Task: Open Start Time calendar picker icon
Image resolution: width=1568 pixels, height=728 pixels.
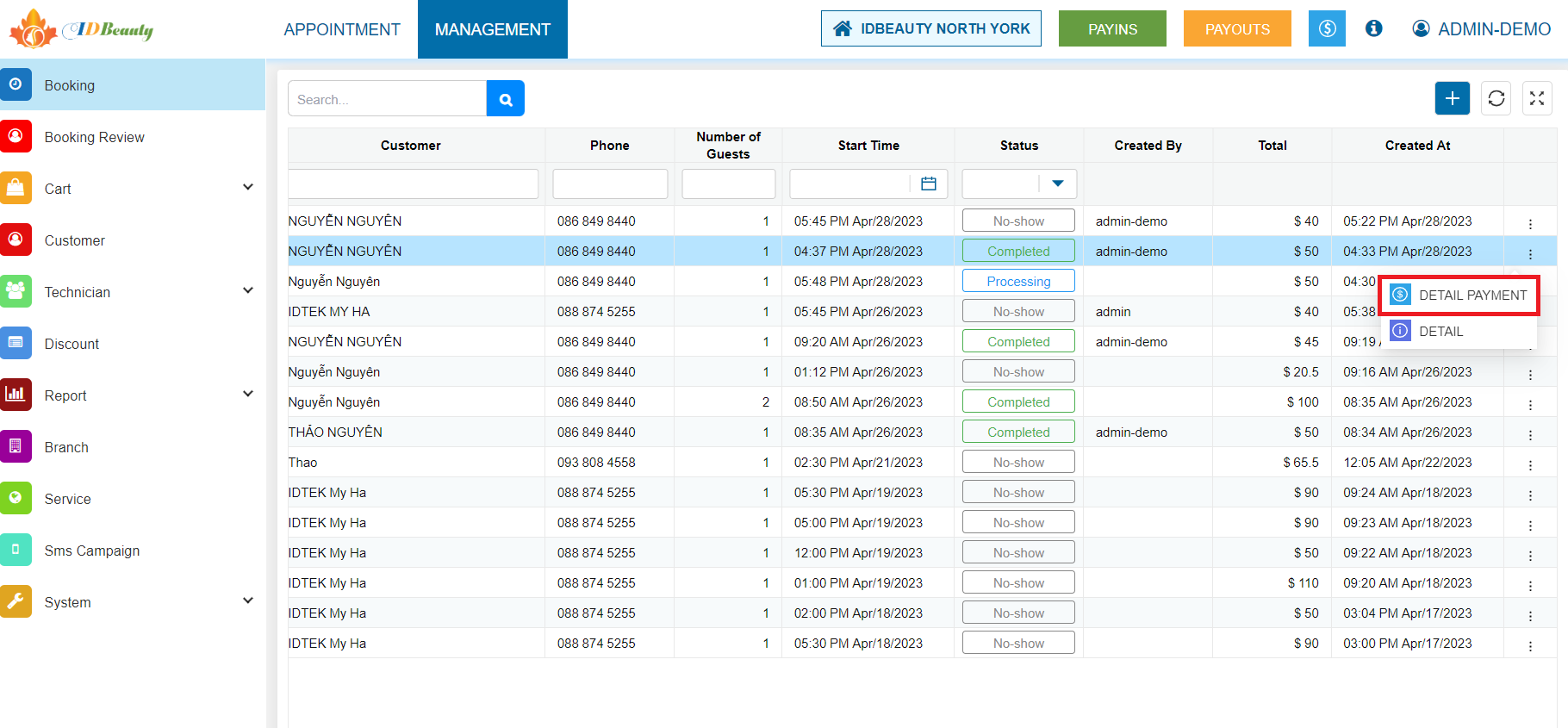Action: [929, 184]
